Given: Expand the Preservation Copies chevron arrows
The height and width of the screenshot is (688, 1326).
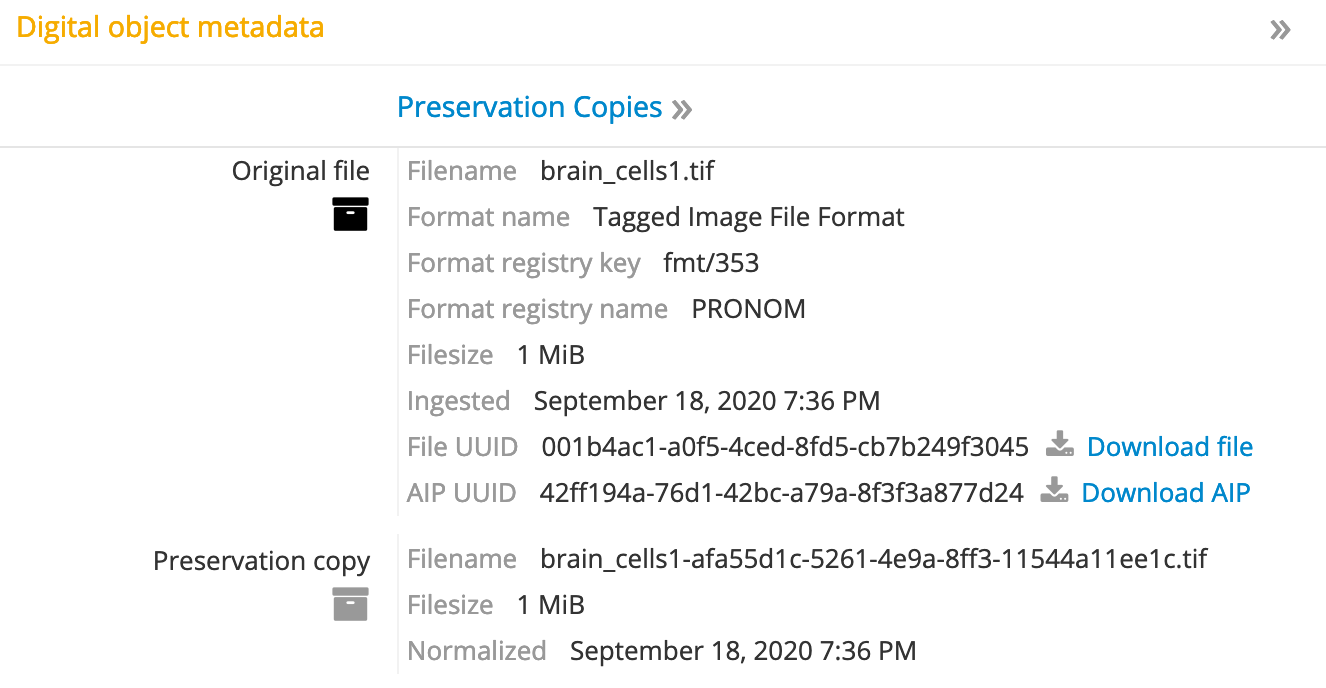Looking at the screenshot, I should (x=682, y=108).
